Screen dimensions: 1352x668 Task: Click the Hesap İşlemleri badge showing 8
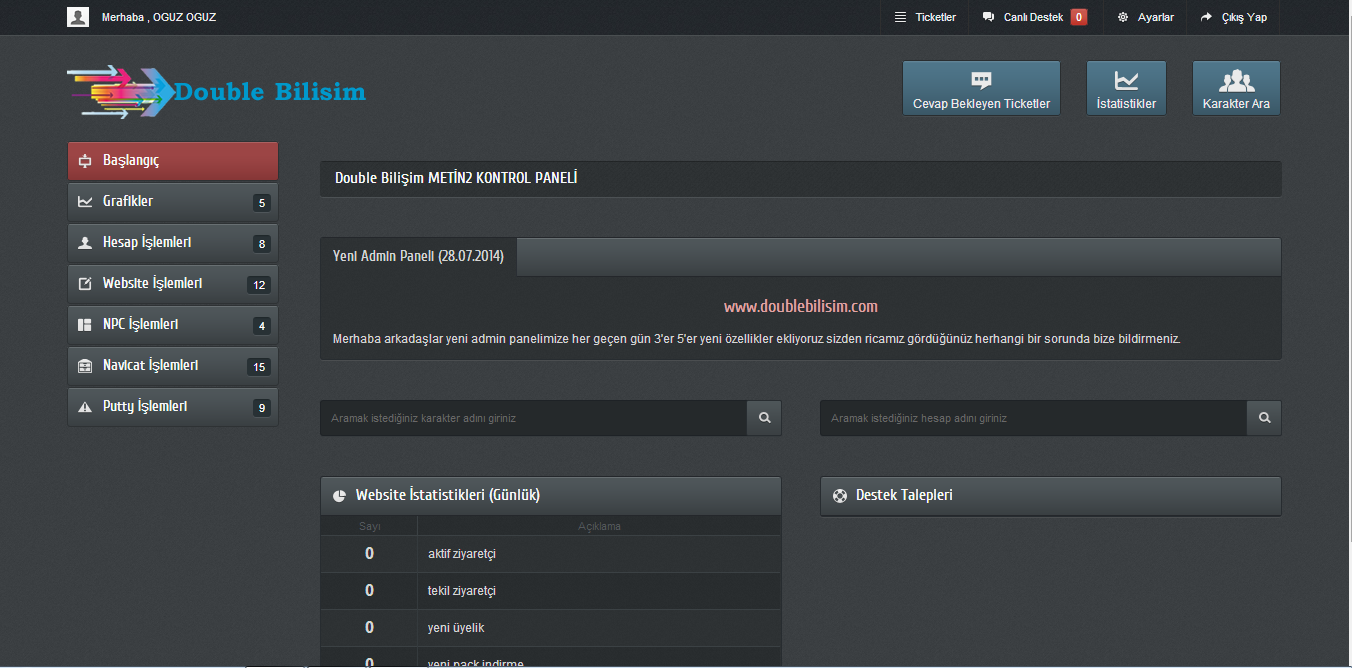pyautogui.click(x=262, y=244)
